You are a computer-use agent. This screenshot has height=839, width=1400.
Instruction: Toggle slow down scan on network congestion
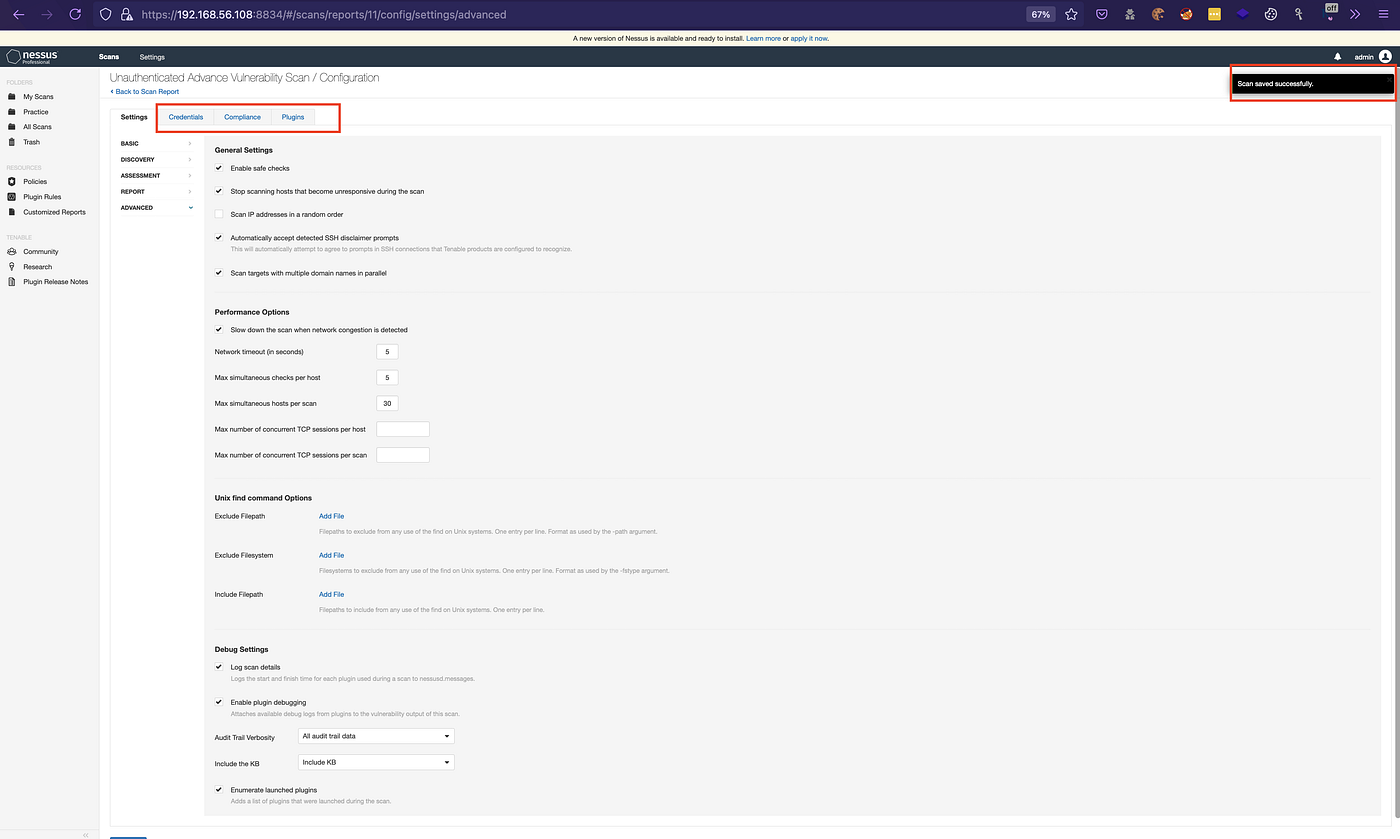click(x=219, y=330)
